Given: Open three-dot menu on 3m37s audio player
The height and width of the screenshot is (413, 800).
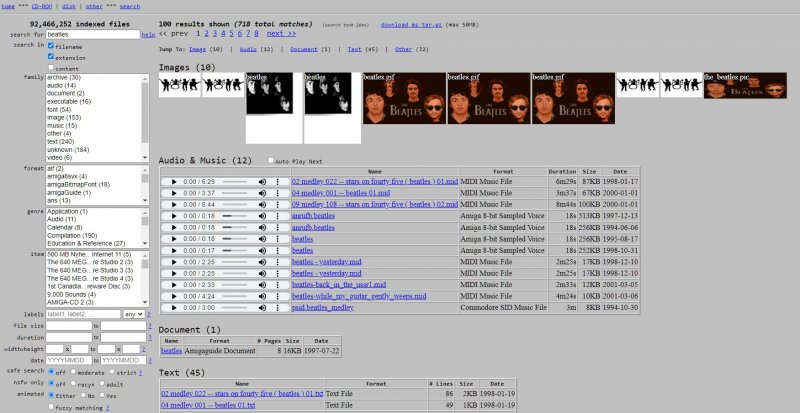Looking at the screenshot, I should click(x=277, y=193).
